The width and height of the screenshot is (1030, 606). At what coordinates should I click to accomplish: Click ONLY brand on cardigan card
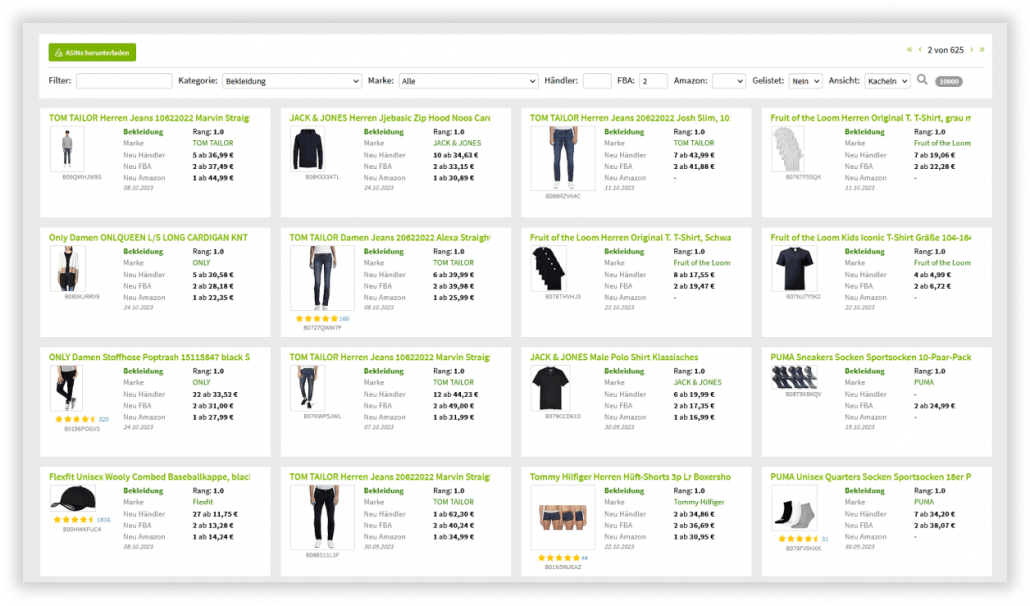201,263
